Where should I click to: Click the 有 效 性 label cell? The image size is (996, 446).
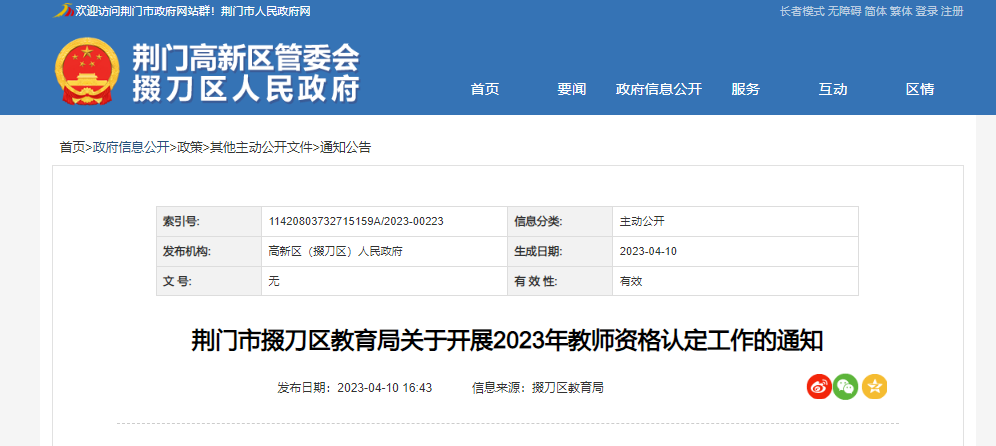pos(560,281)
